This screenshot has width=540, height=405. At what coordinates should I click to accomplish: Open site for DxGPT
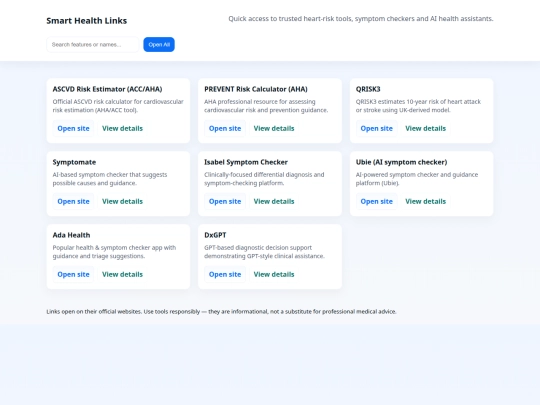pyautogui.click(x=225, y=274)
